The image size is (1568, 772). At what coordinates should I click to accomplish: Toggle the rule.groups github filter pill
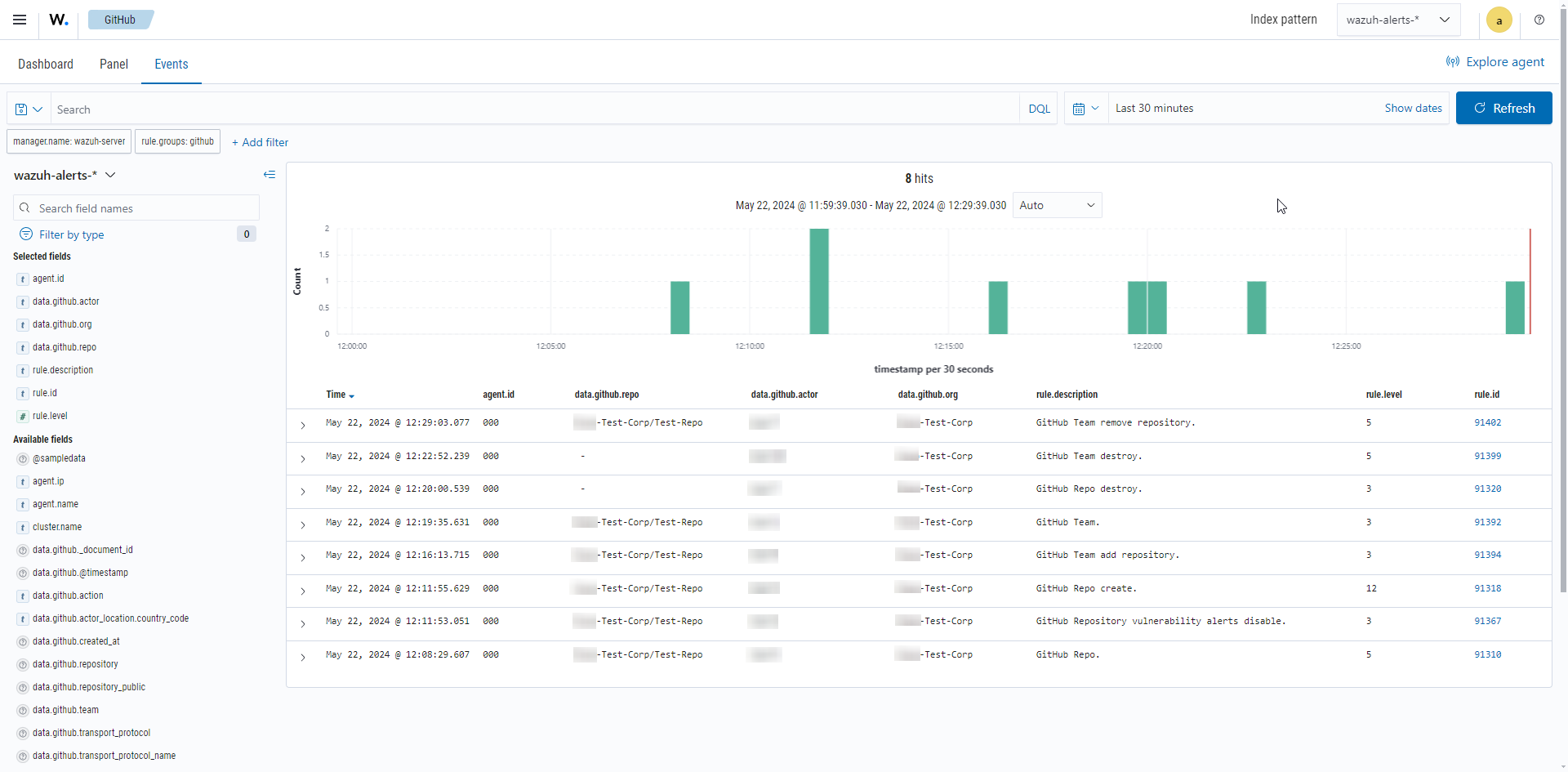coord(177,141)
